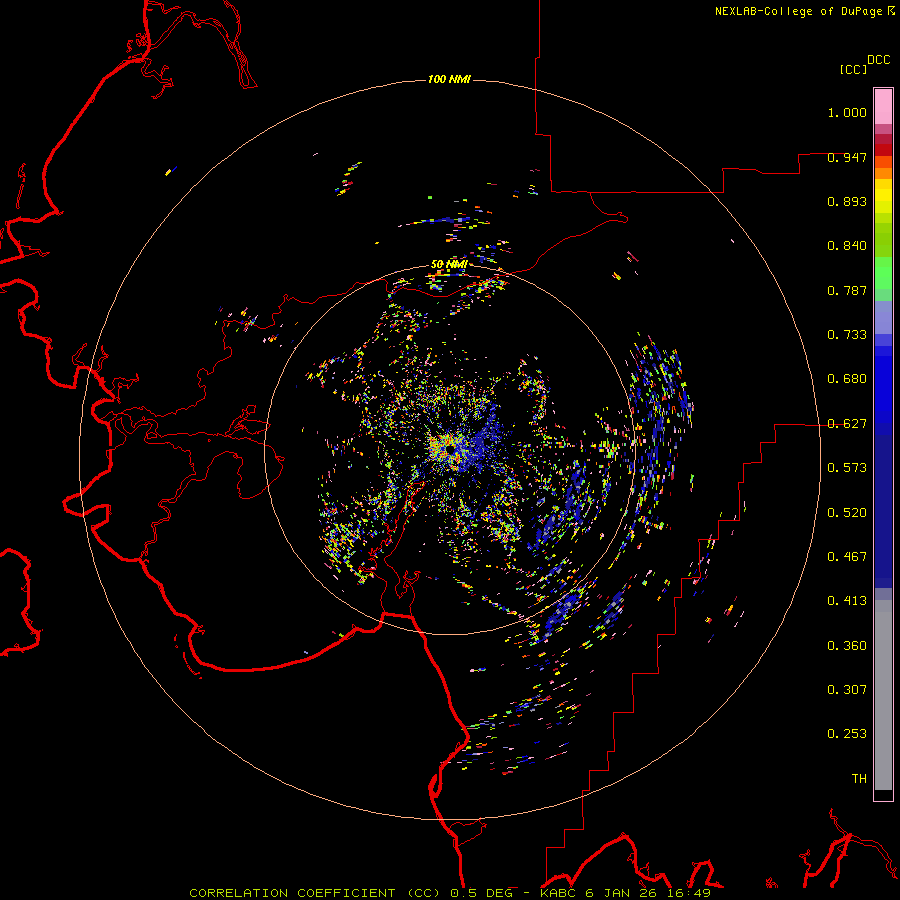Click the 0.840 legend value
The image size is (900, 900).
[x=847, y=246]
